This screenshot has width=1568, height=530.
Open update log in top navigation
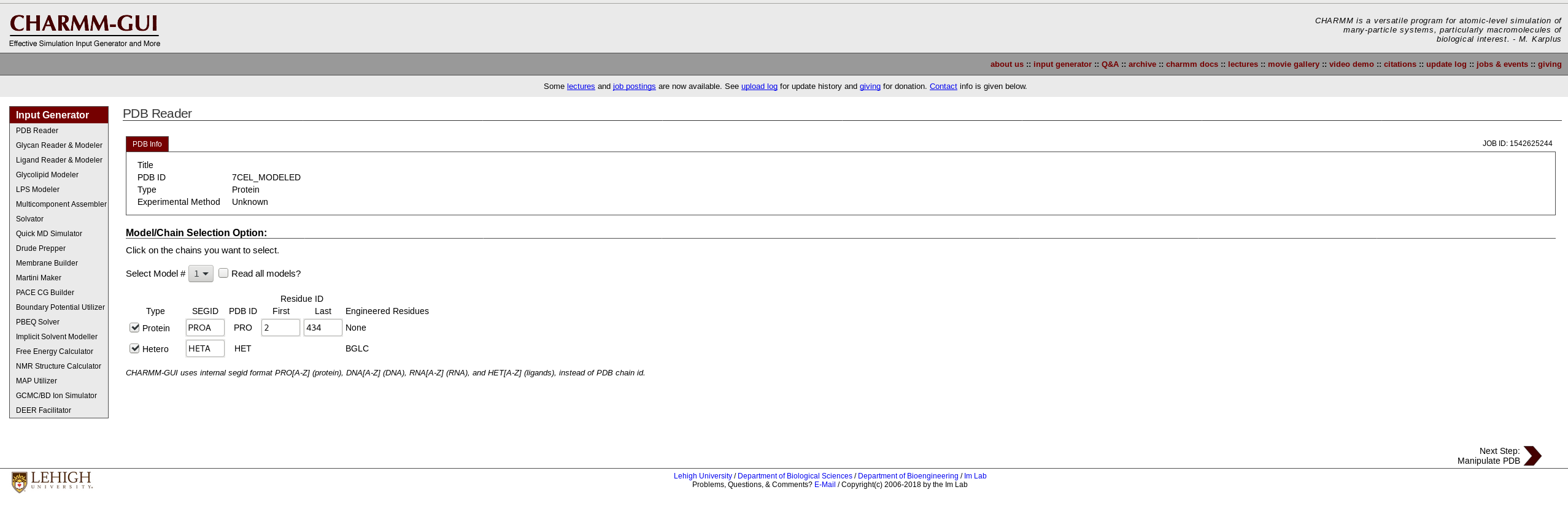pos(1446,64)
